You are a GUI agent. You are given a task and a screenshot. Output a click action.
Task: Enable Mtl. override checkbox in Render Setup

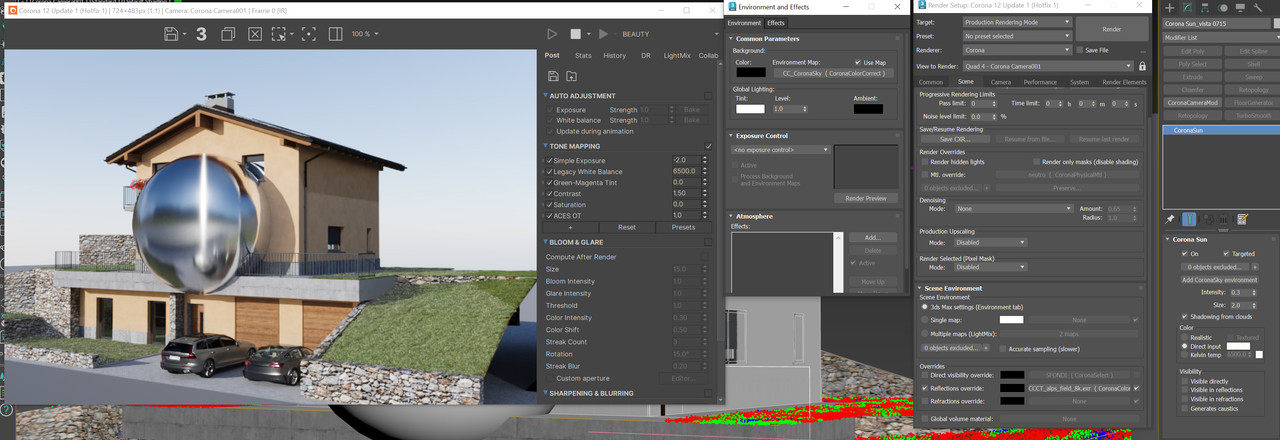point(925,174)
